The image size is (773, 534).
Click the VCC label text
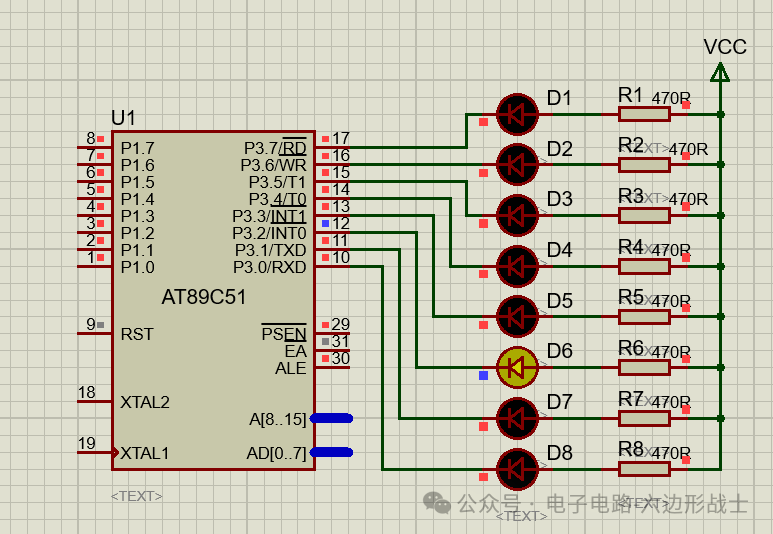pyautogui.click(x=725, y=47)
